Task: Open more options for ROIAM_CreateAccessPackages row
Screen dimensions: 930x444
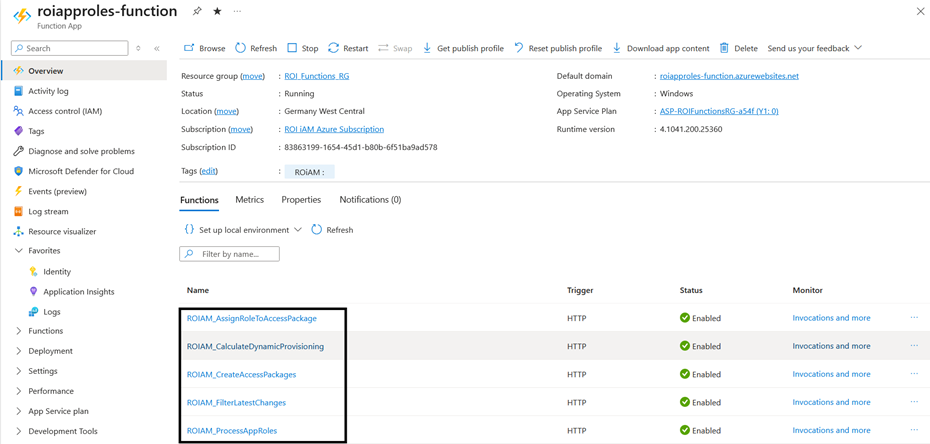Action: pyautogui.click(x=914, y=374)
